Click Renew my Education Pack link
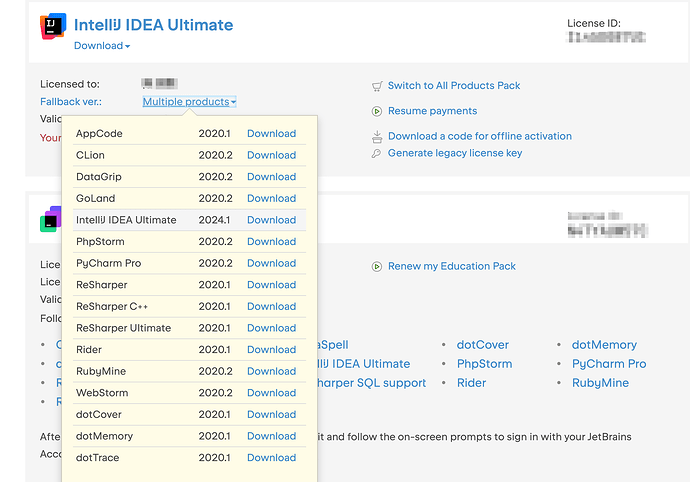This screenshot has width=690, height=482. pos(451,266)
